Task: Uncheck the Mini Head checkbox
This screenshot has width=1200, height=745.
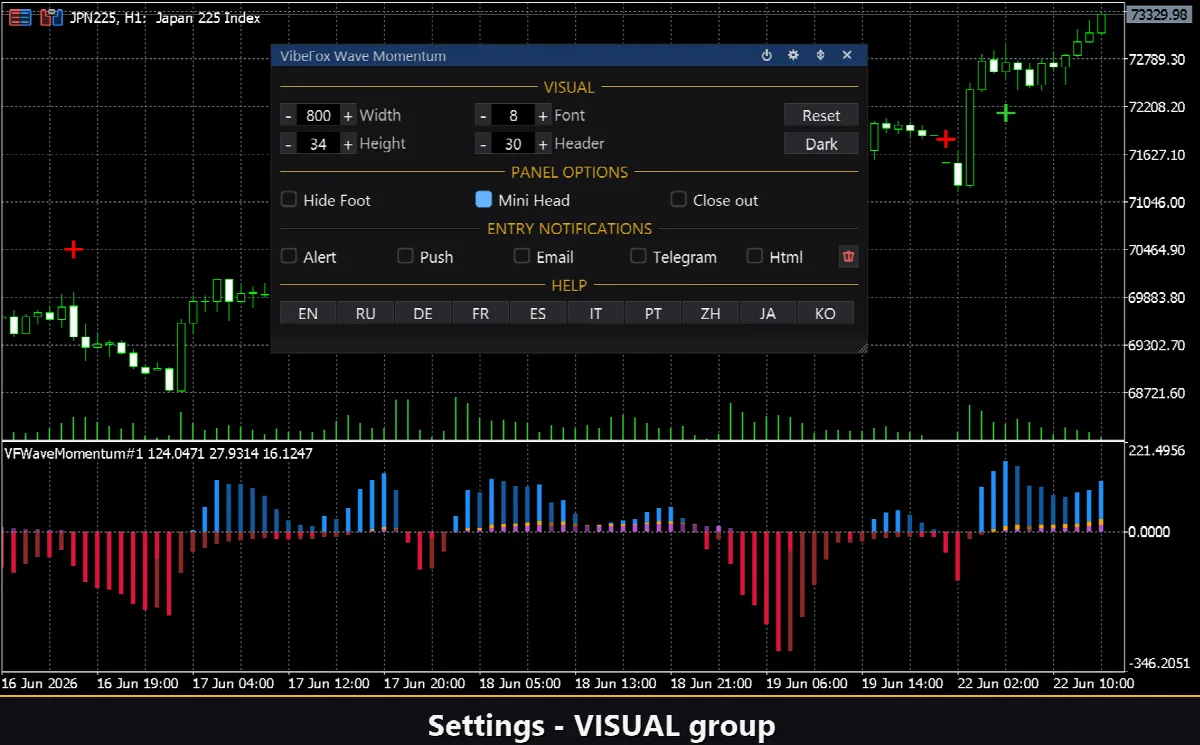Action: (x=483, y=200)
